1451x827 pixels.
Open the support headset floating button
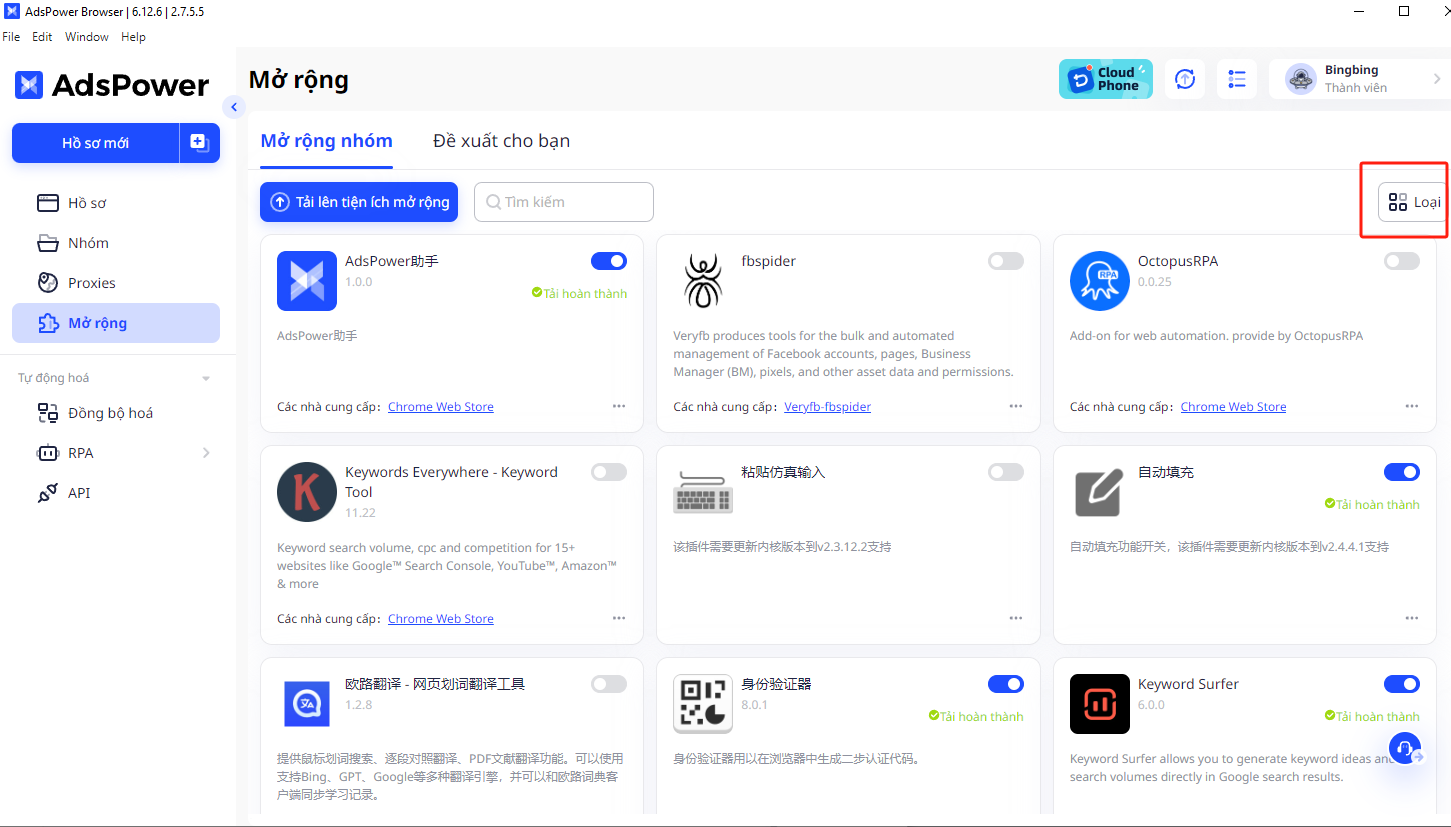pyautogui.click(x=1406, y=749)
